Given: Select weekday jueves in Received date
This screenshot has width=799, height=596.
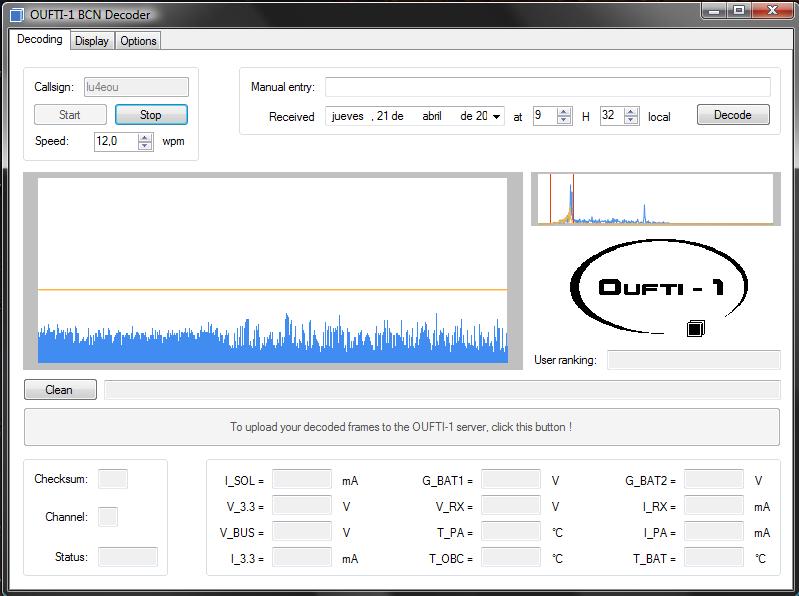Looking at the screenshot, I should pyautogui.click(x=348, y=116).
